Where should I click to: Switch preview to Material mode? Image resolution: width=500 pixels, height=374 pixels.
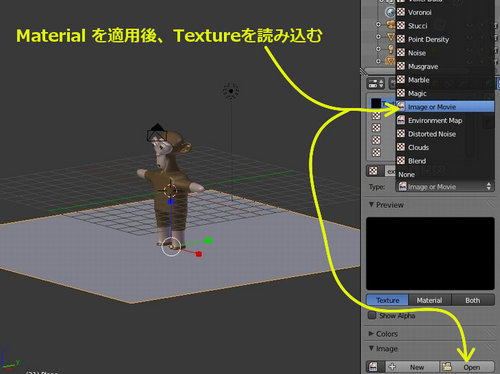pyautogui.click(x=429, y=300)
